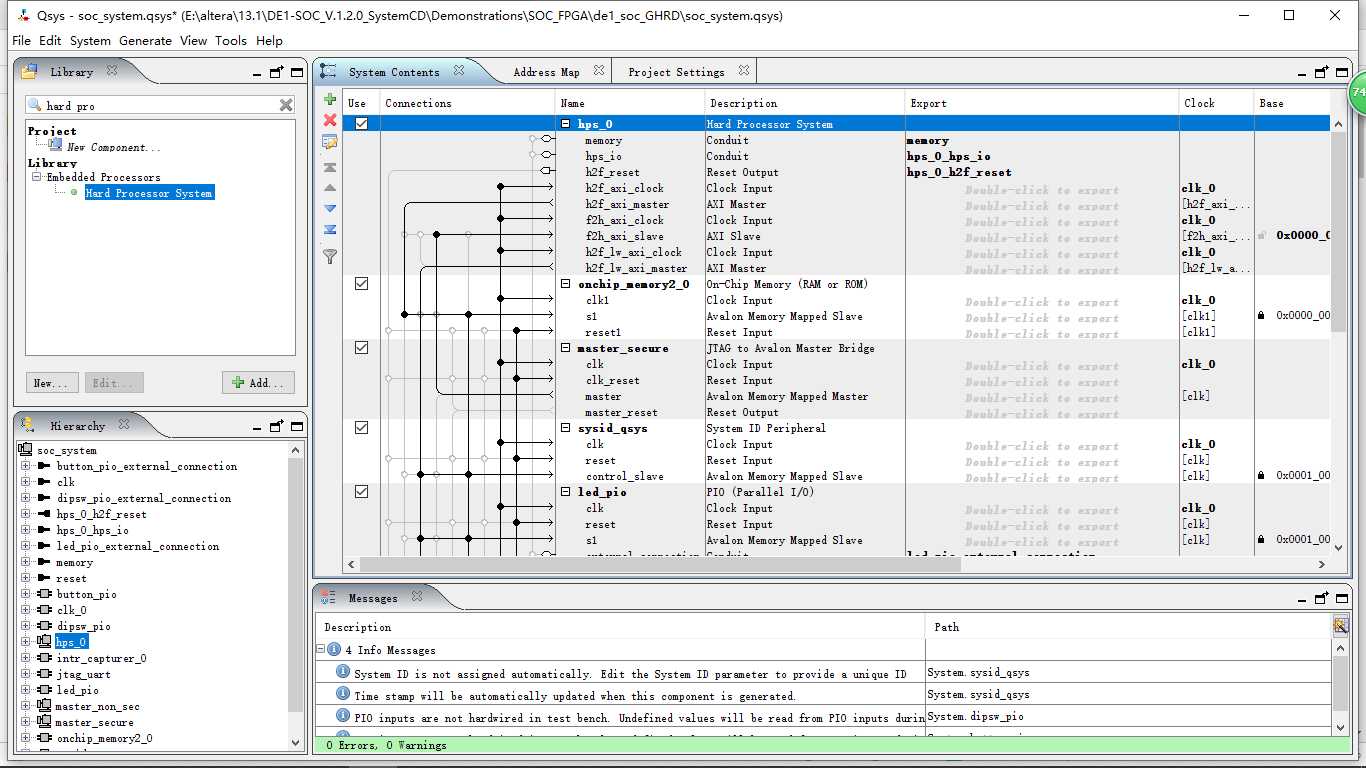Image resolution: width=1366 pixels, height=768 pixels.
Task: Maximize the System Contents panel
Action: (x=1342, y=72)
